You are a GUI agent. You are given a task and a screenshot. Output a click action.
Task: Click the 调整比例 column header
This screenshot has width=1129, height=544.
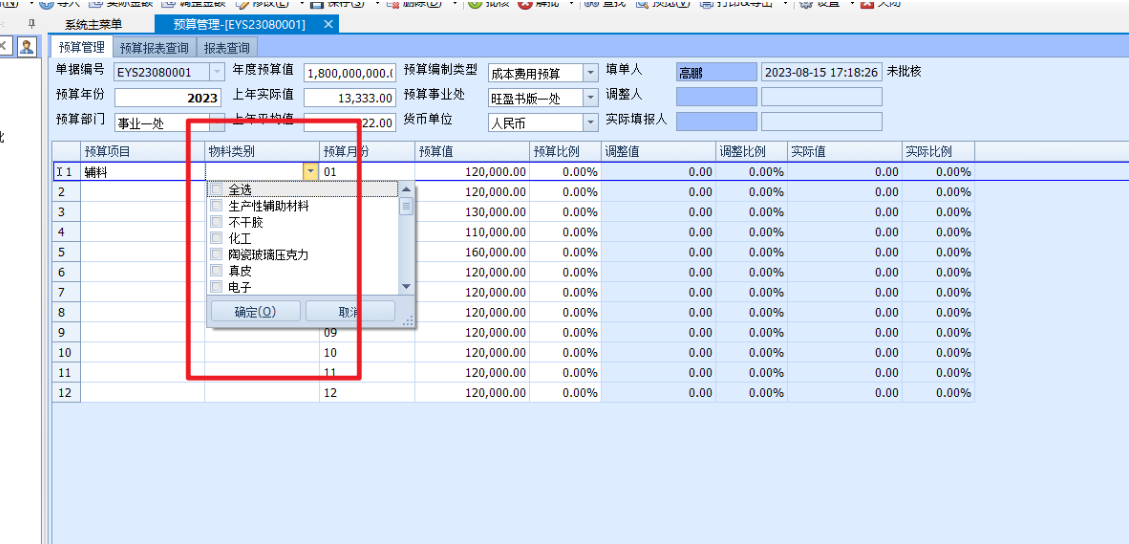[x=751, y=152]
